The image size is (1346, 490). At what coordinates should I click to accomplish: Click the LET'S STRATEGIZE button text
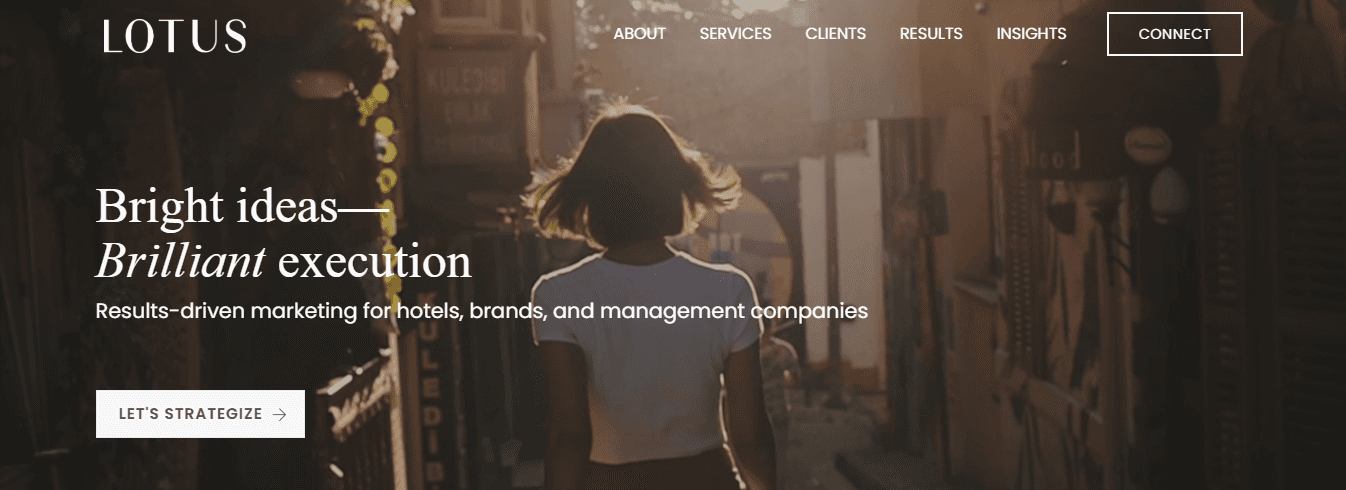pos(190,414)
